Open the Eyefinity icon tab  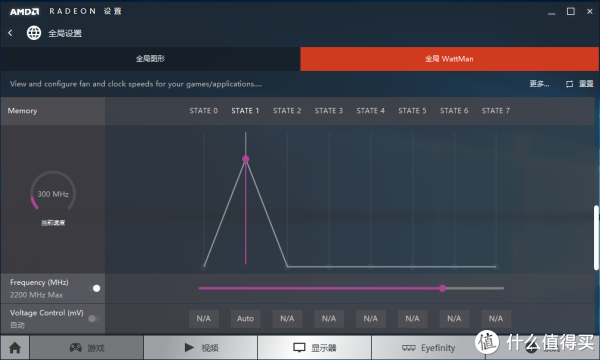[408, 348]
